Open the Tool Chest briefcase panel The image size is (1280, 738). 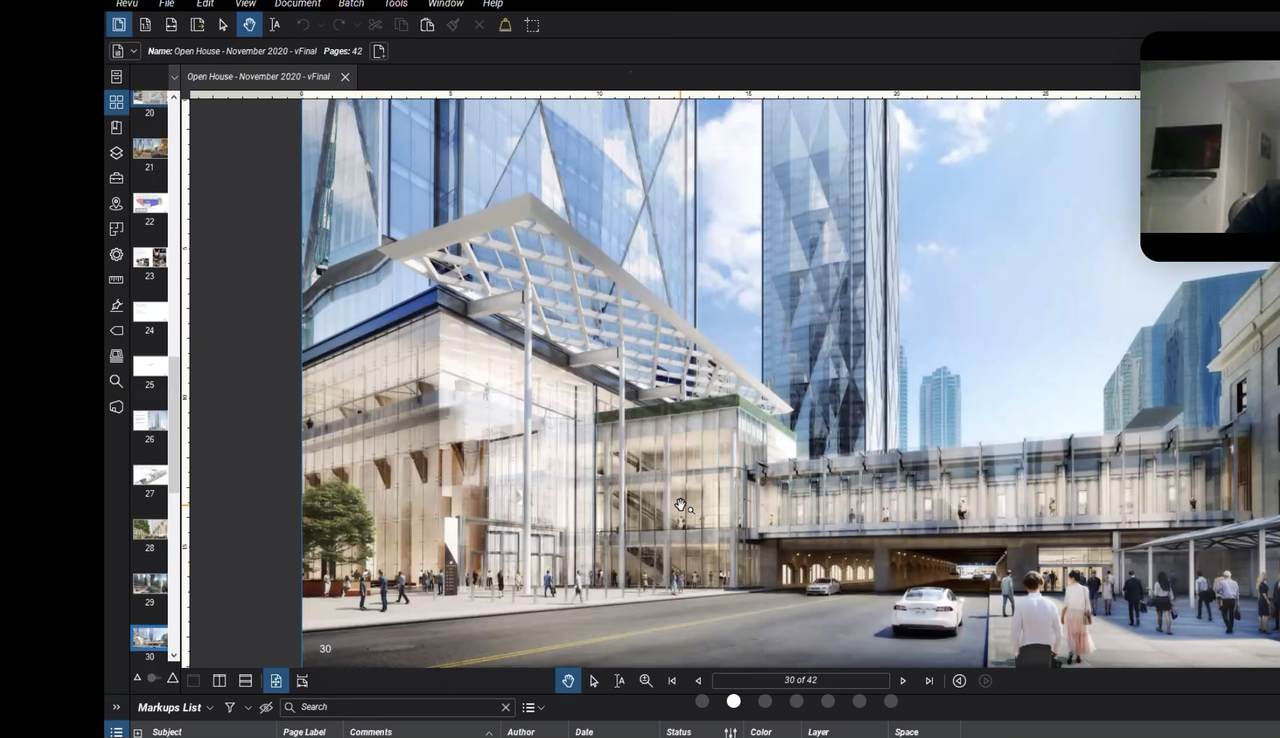116,178
